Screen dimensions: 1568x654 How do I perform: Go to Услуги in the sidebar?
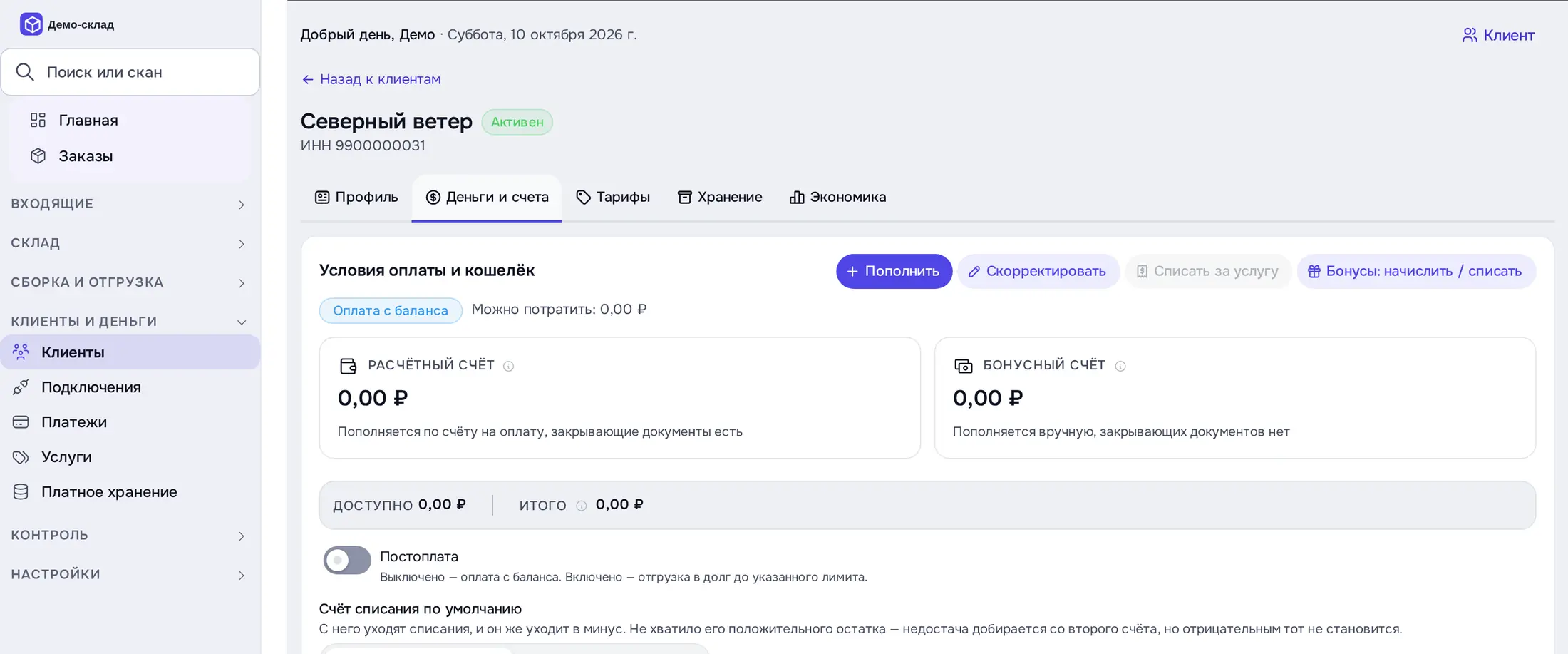coord(130,456)
